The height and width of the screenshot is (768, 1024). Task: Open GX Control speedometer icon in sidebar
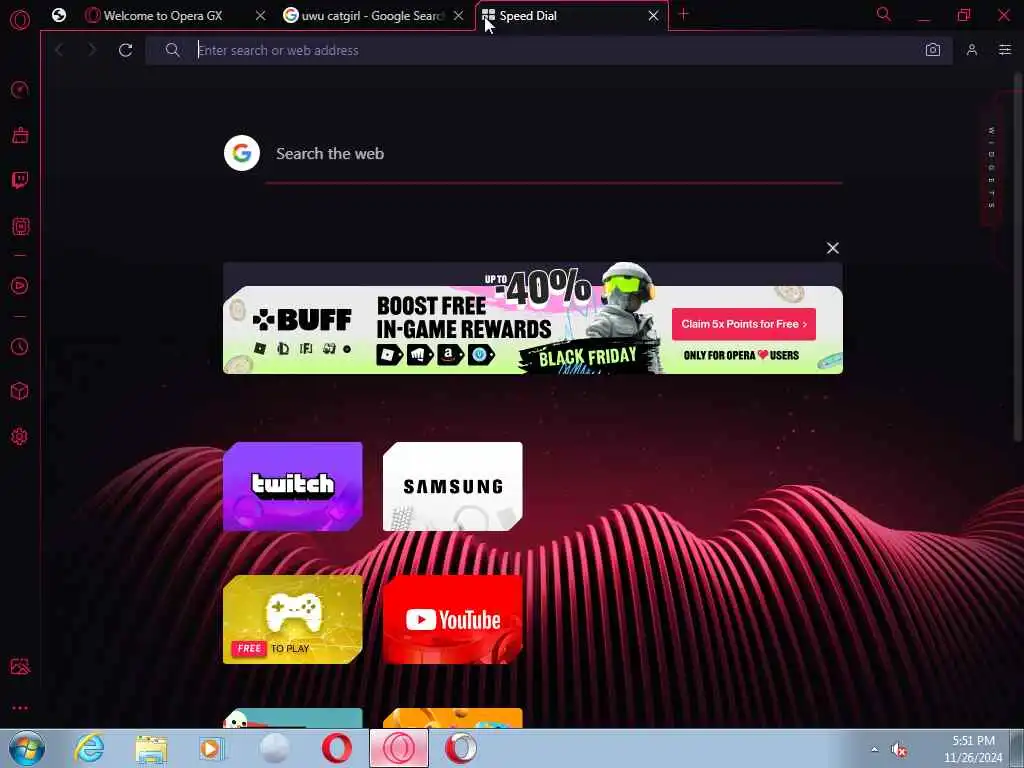[x=20, y=89]
